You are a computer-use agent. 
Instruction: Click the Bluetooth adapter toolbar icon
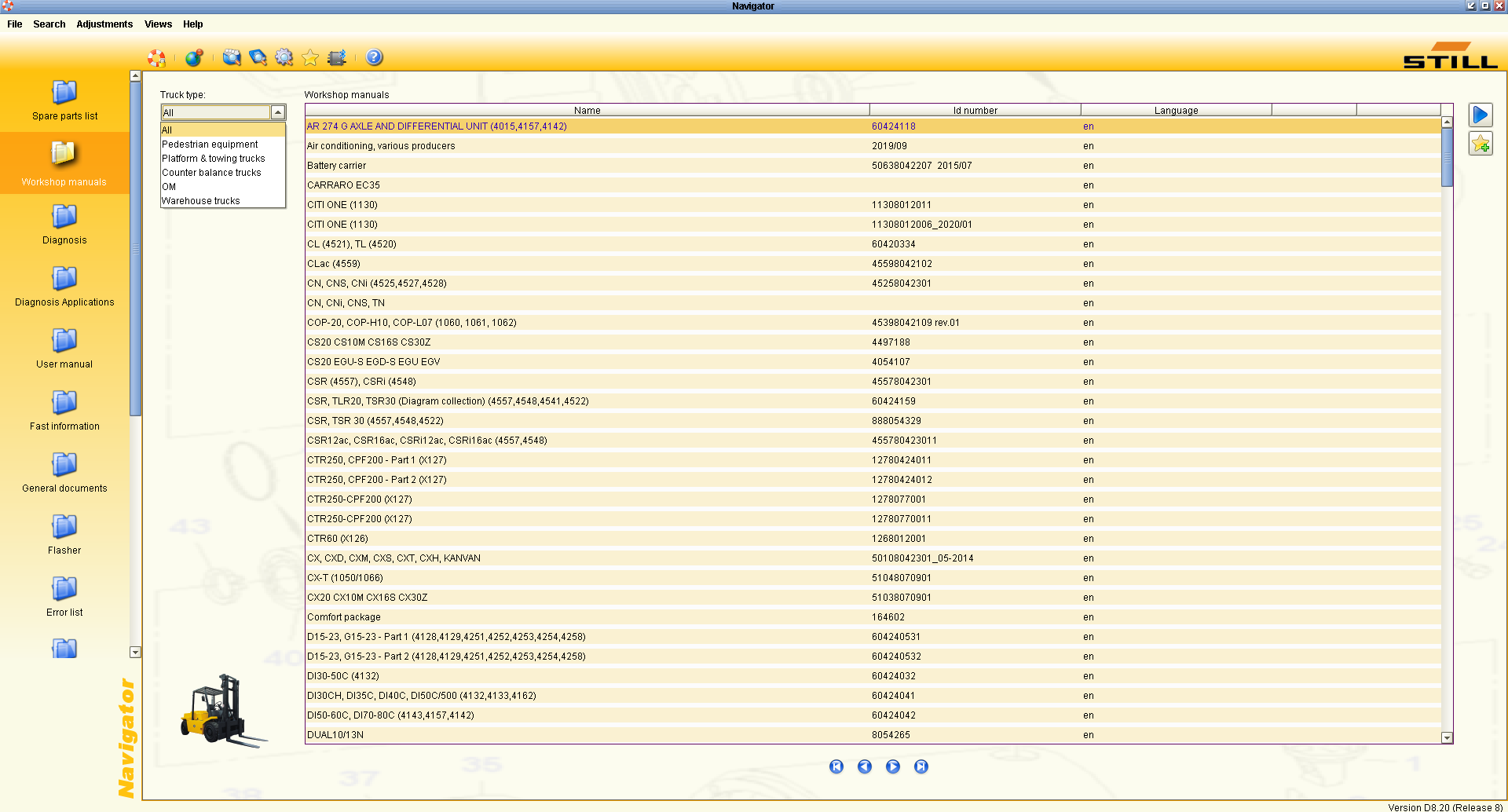click(337, 57)
